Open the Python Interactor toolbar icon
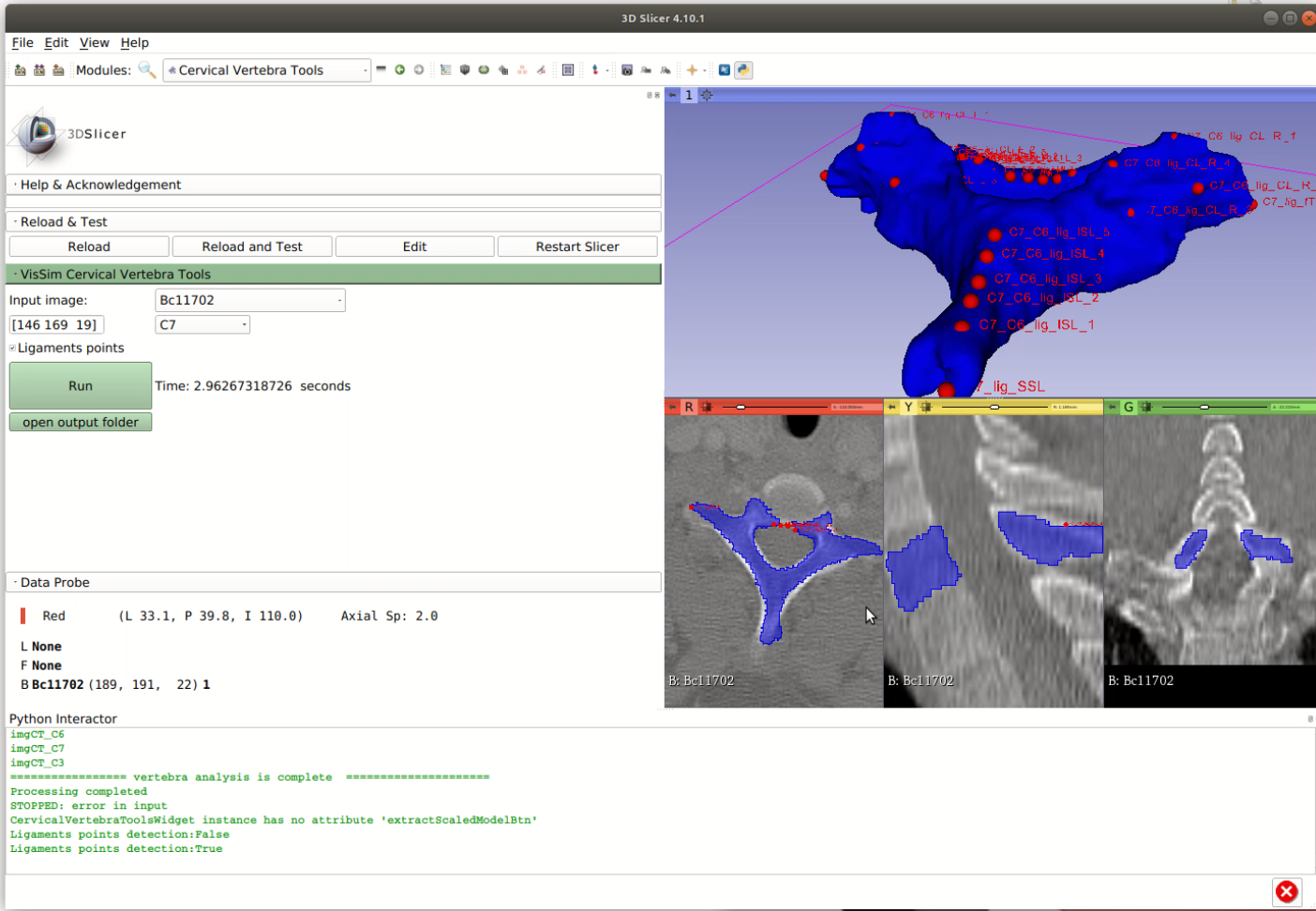 click(x=743, y=70)
